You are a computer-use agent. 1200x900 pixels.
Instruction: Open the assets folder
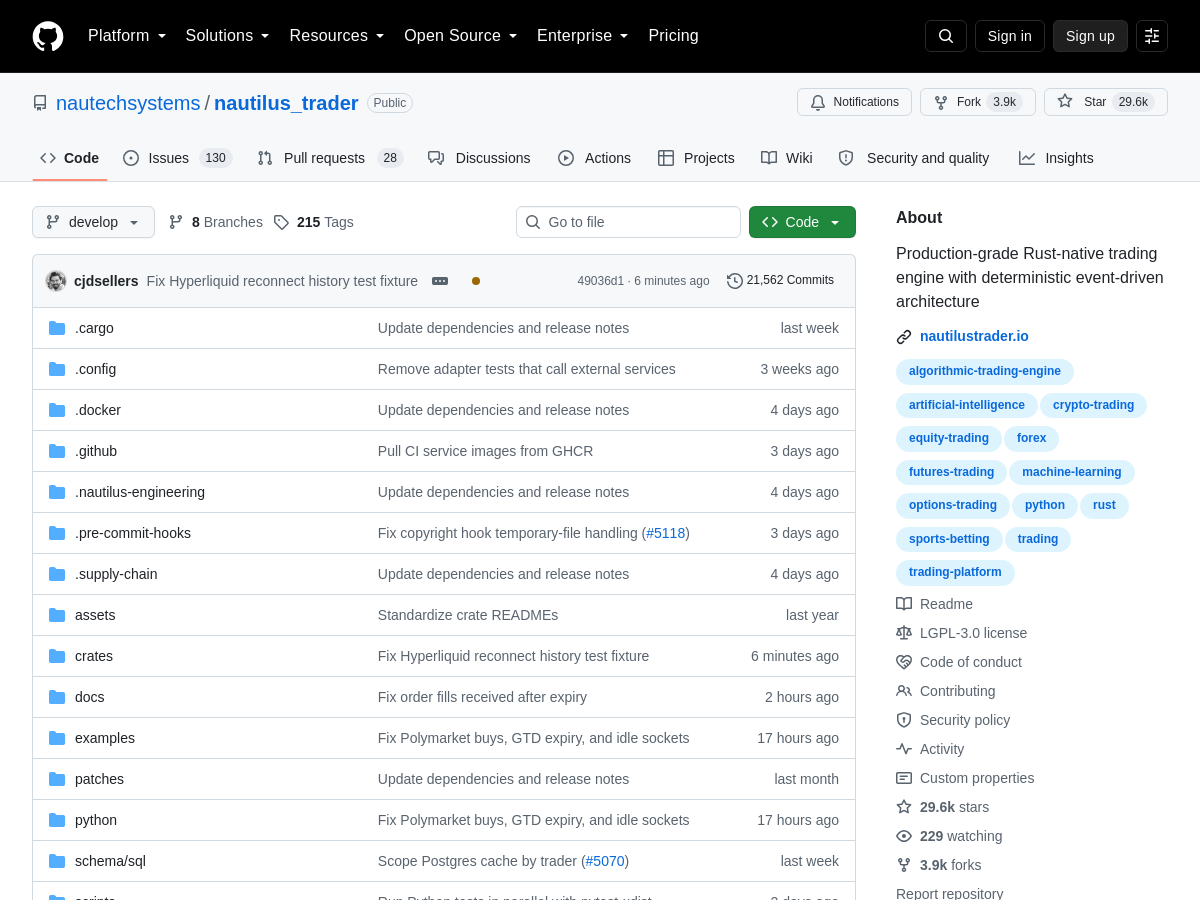point(95,615)
